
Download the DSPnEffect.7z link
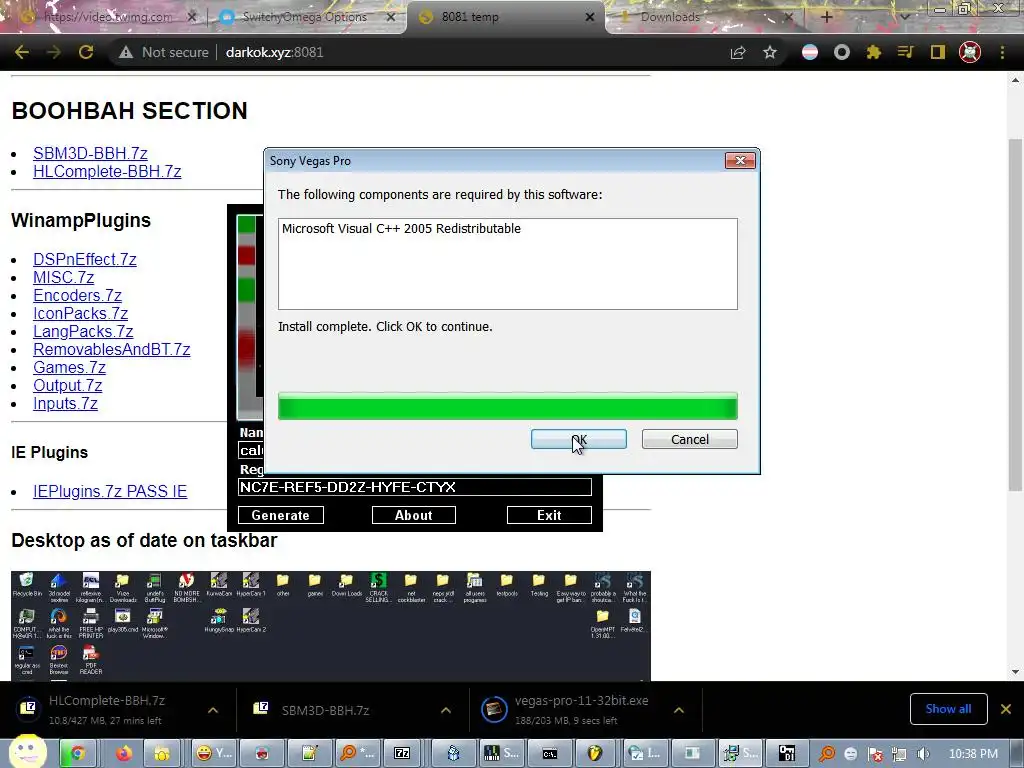tap(85, 260)
